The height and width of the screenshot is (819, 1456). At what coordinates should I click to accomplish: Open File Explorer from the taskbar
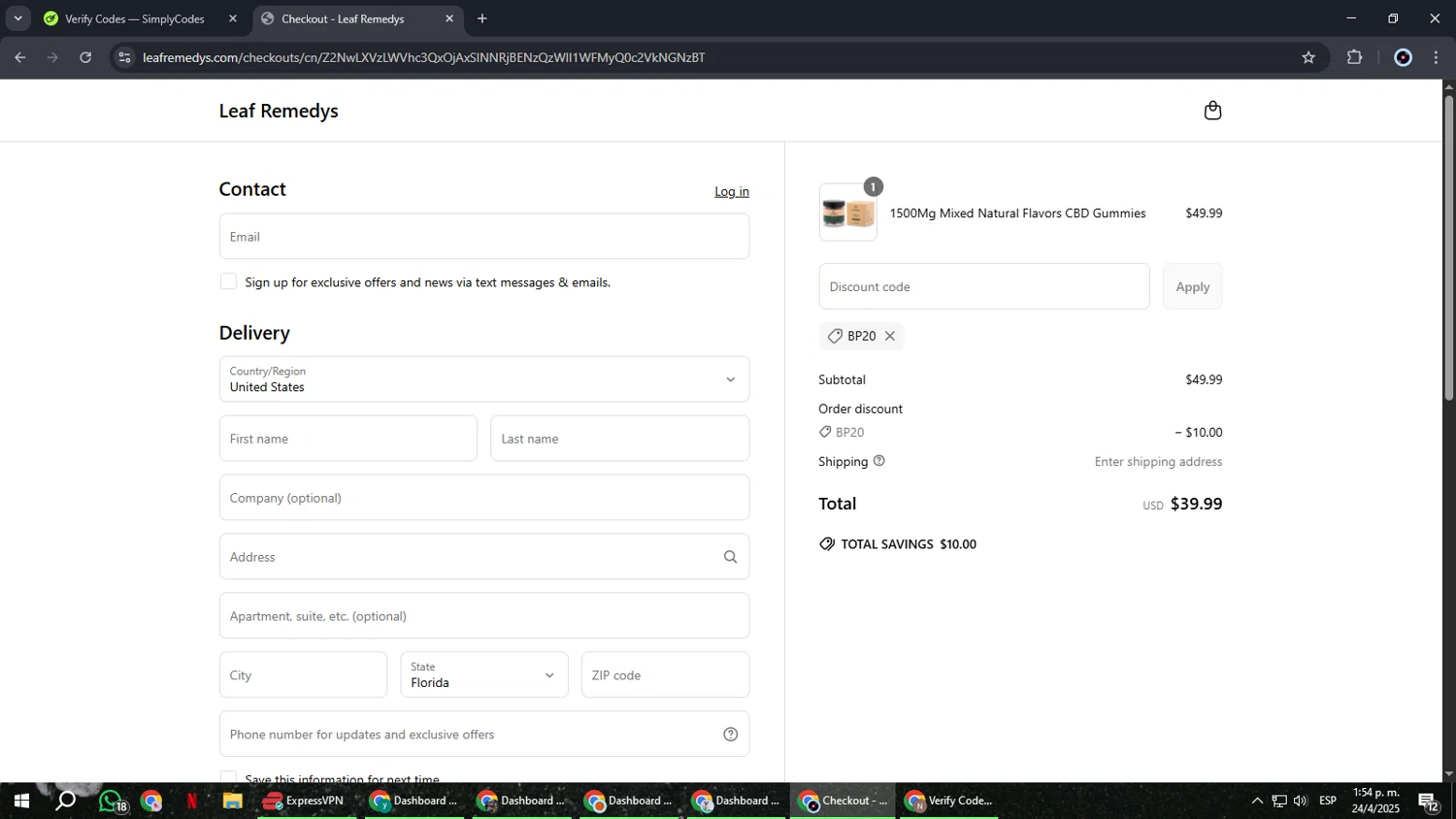click(x=232, y=801)
